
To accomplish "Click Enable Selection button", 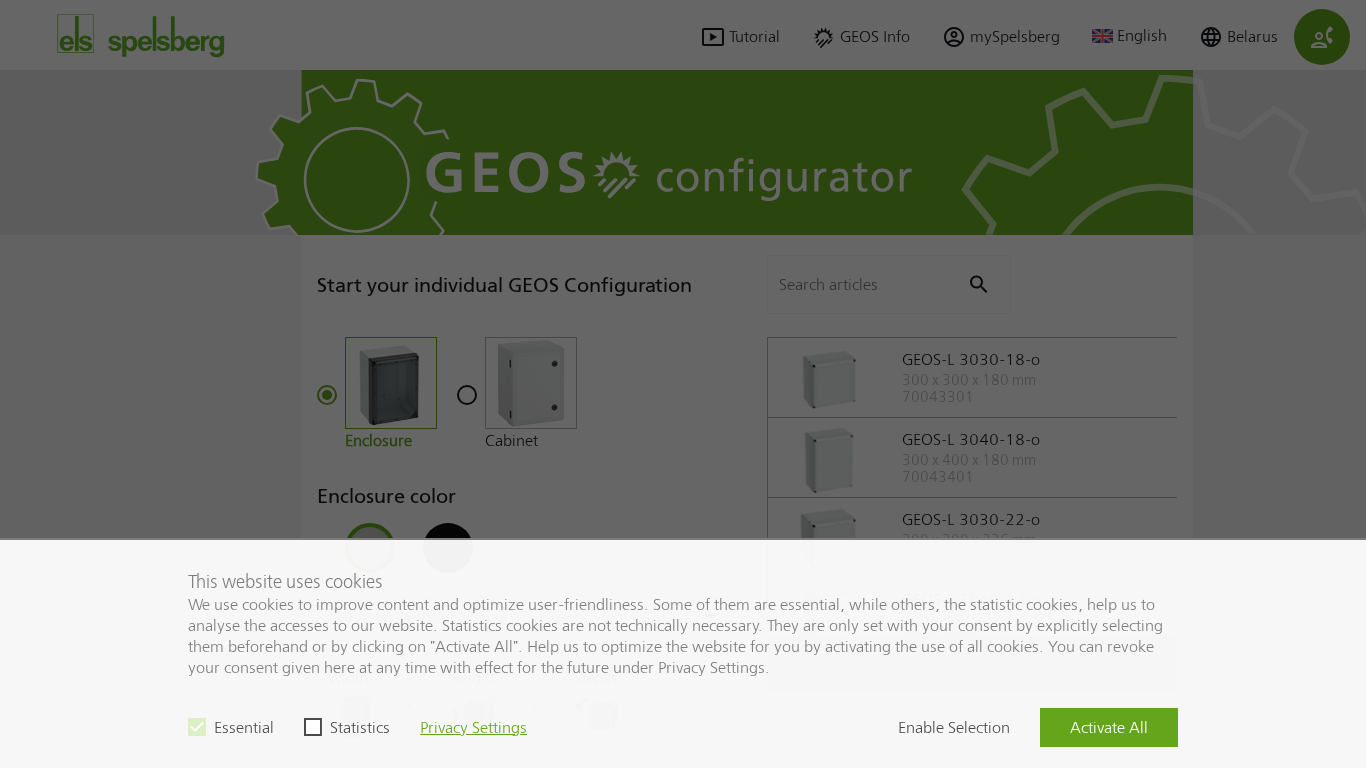I will [x=953, y=727].
